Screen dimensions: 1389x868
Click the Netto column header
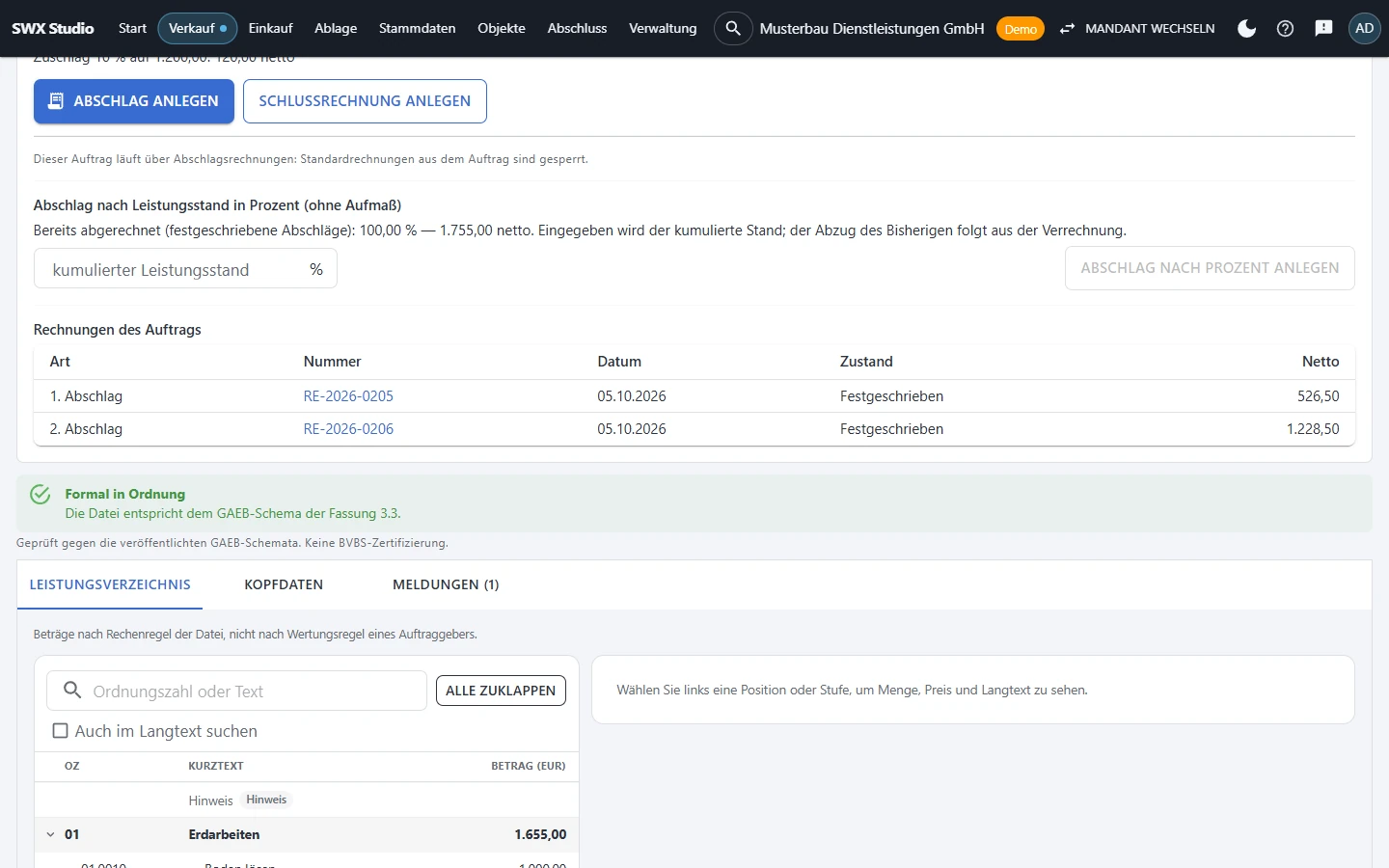pyautogui.click(x=1321, y=362)
